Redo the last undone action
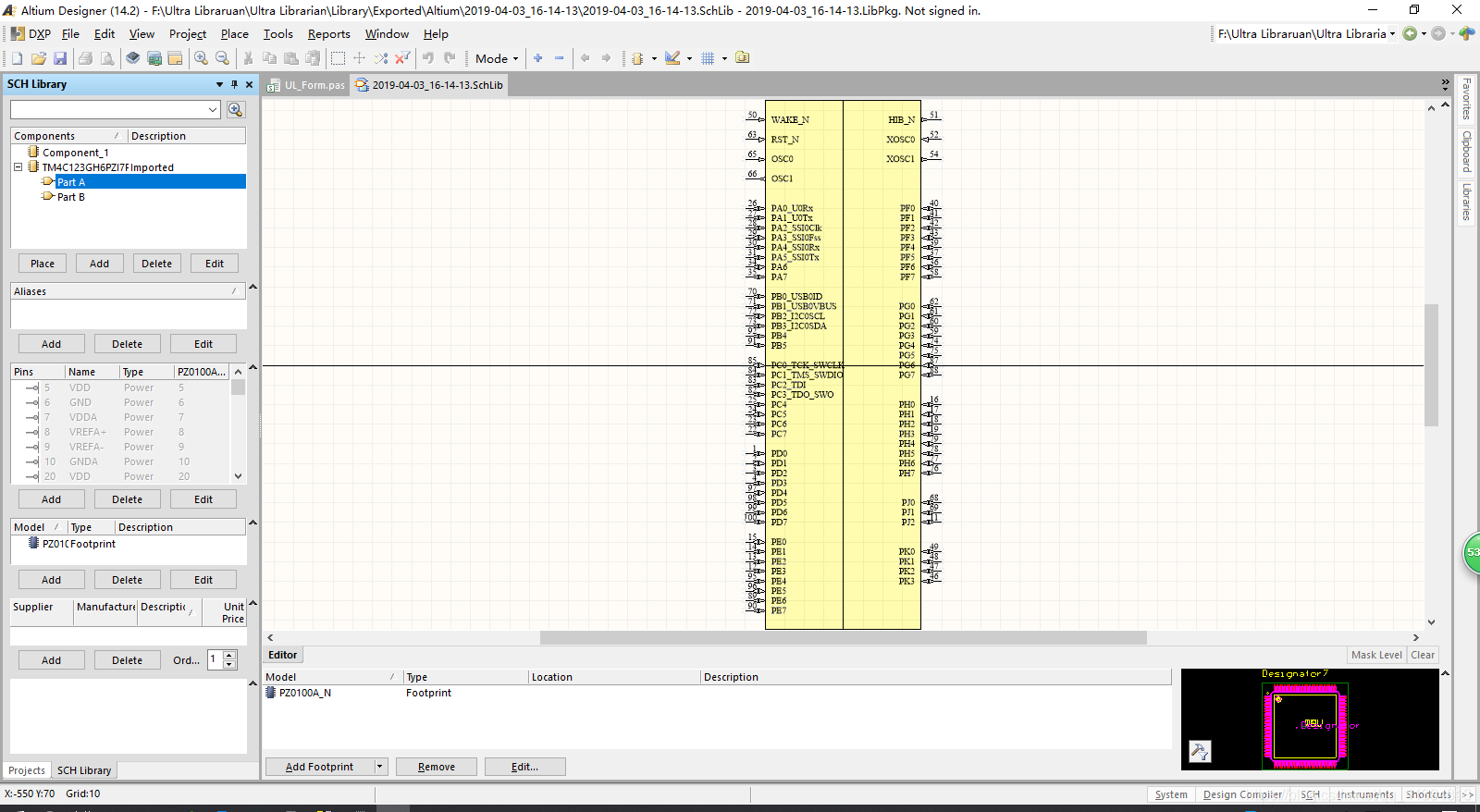 tap(450, 58)
